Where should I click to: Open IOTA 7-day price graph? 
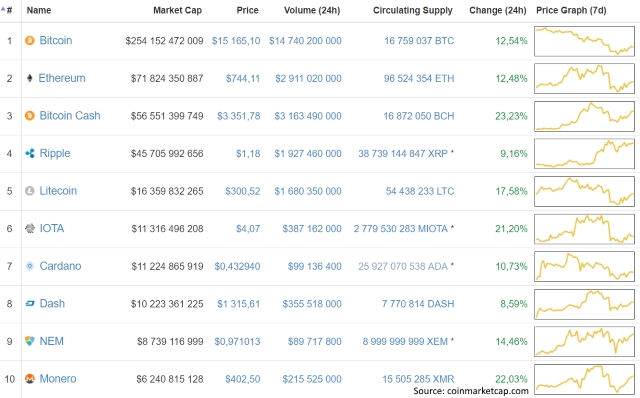coord(584,229)
